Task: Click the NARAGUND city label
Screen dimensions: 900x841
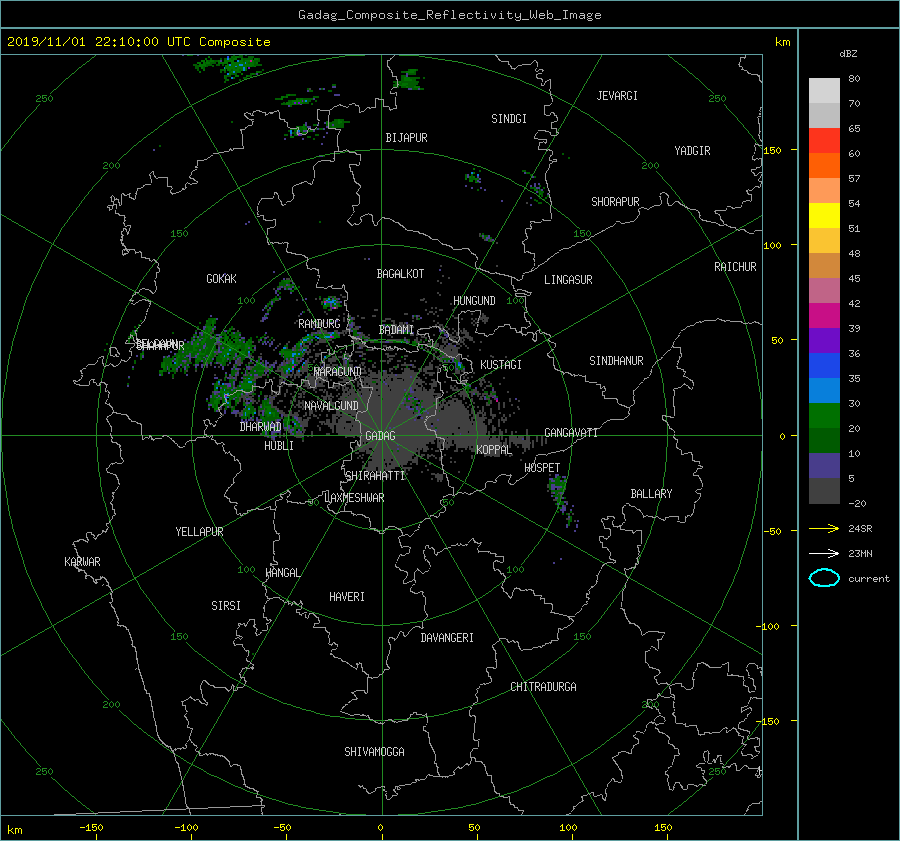Action: click(x=338, y=372)
